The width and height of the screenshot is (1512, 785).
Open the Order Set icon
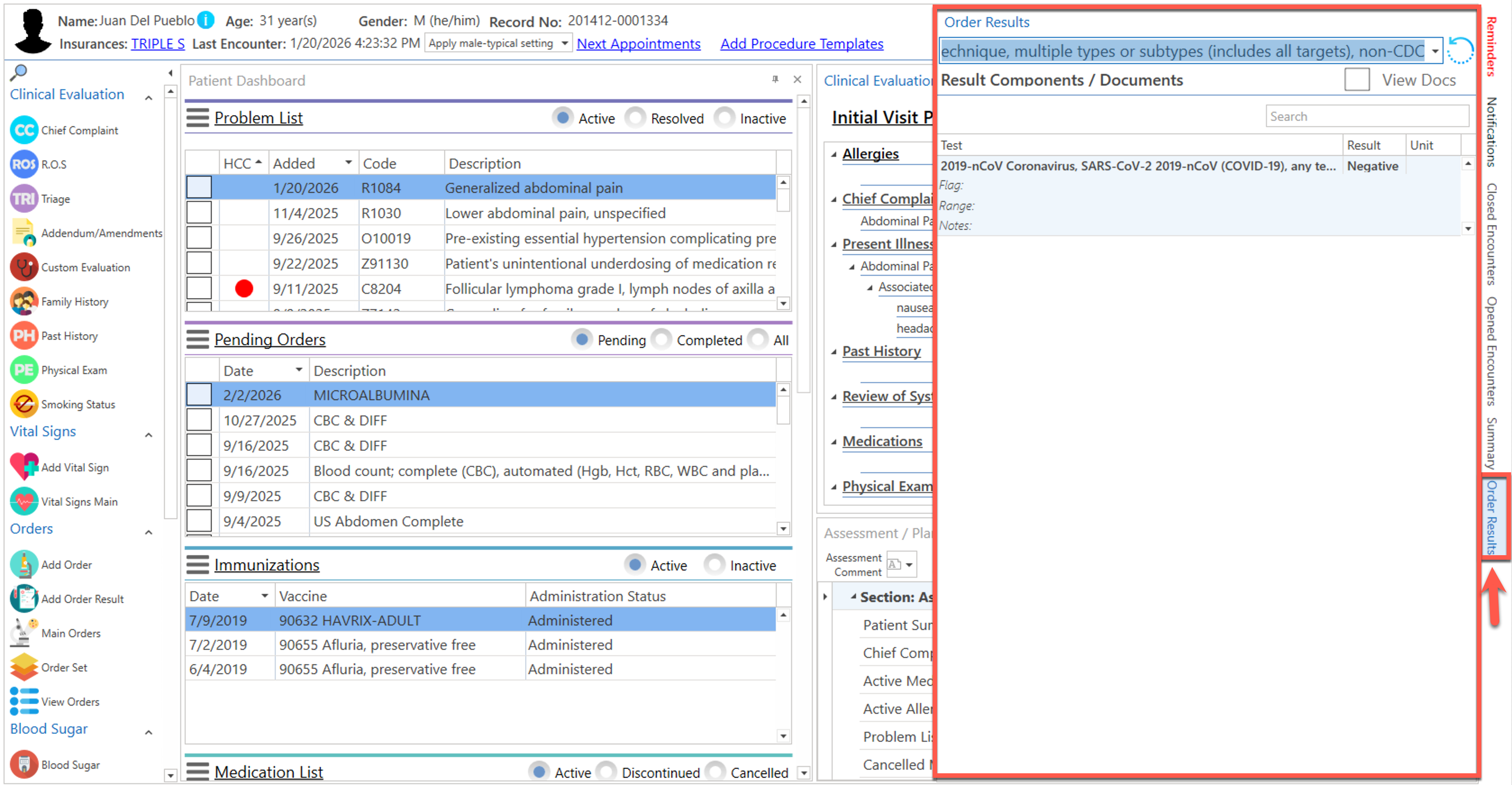(x=24, y=667)
